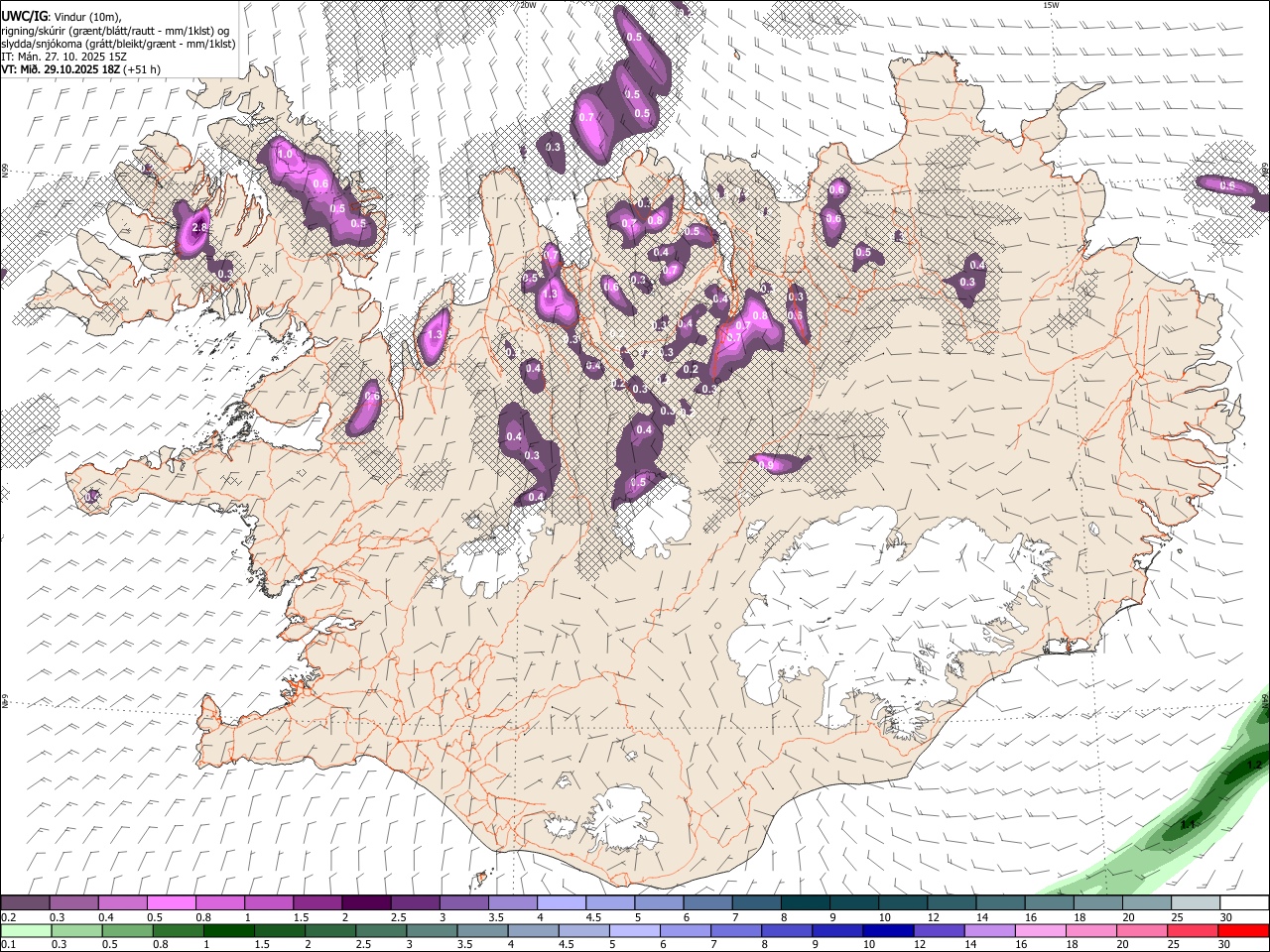Click the '30' label in bottom legend row
This screenshot has width=1270, height=952.
point(1223,944)
